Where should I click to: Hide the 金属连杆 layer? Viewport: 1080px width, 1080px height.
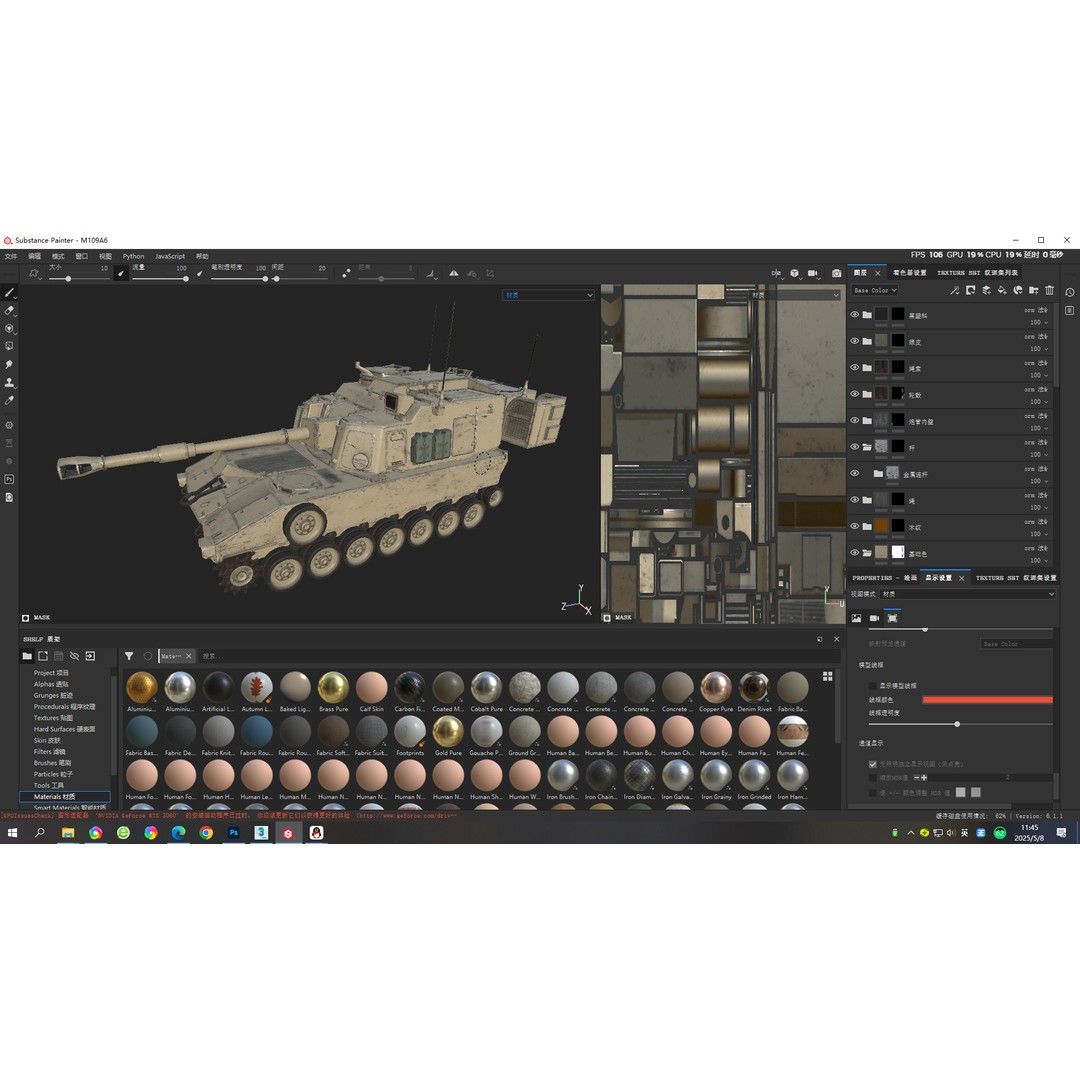tap(855, 473)
